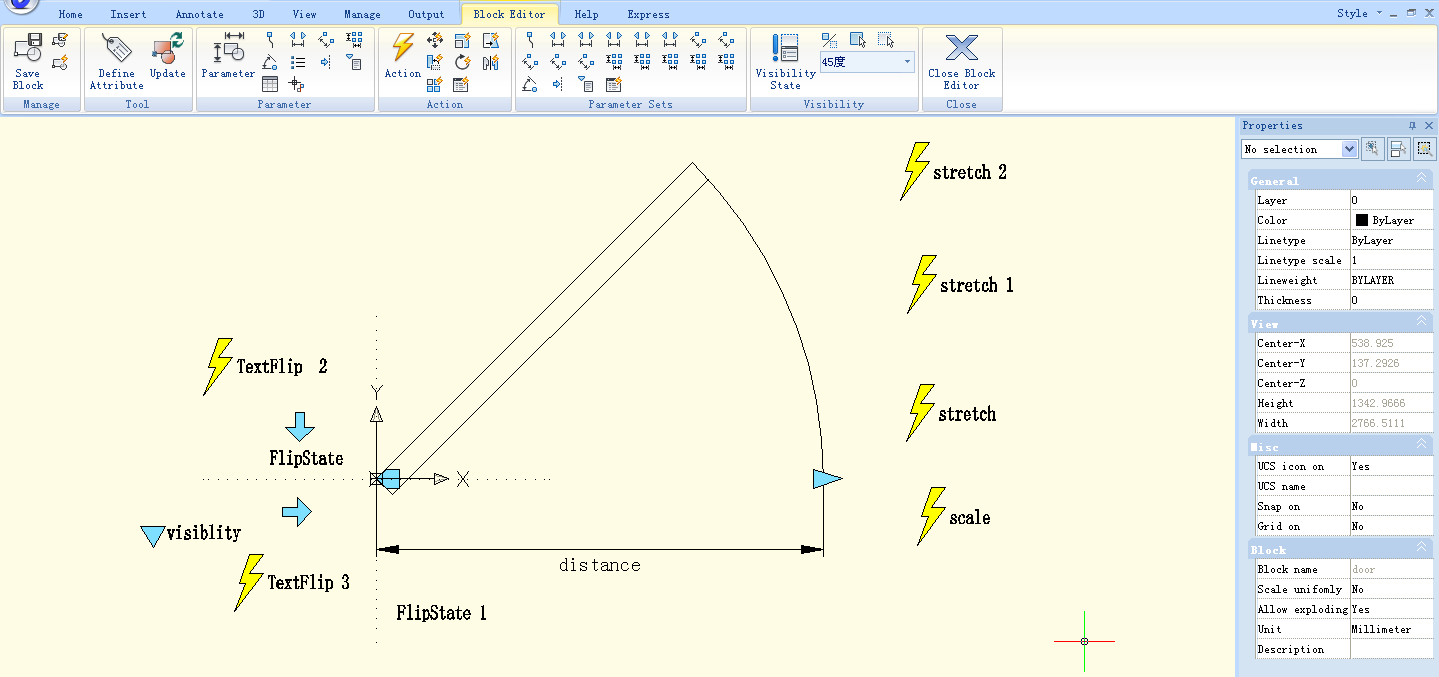The image size is (1439, 677).
Task: Switch to the Annotate ribbon tab
Action: [x=199, y=15]
